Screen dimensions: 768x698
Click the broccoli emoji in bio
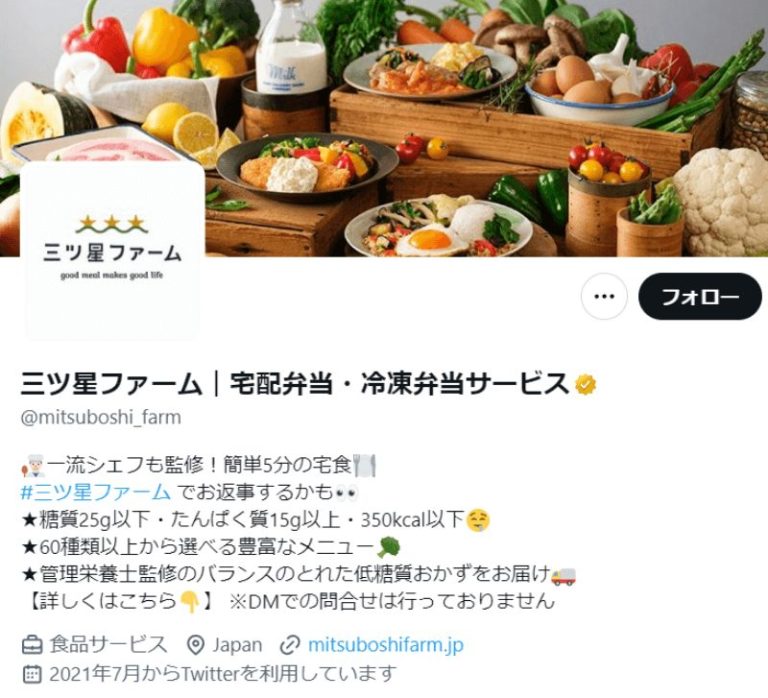389,547
